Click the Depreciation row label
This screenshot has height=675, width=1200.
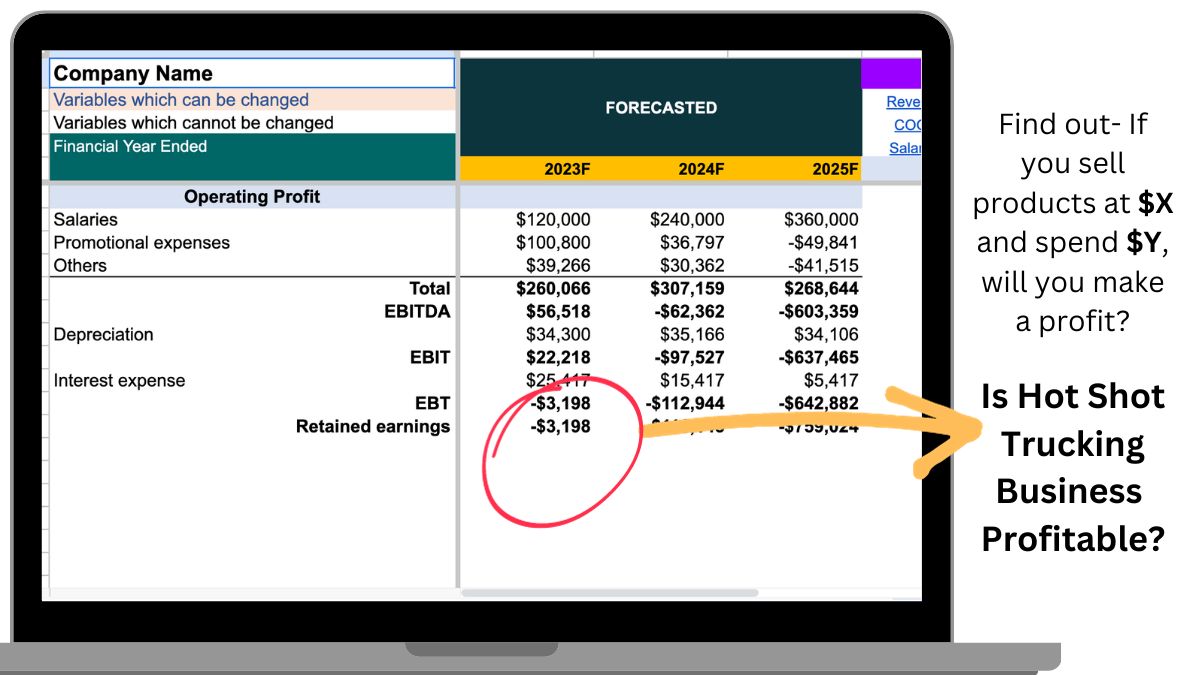(x=104, y=335)
